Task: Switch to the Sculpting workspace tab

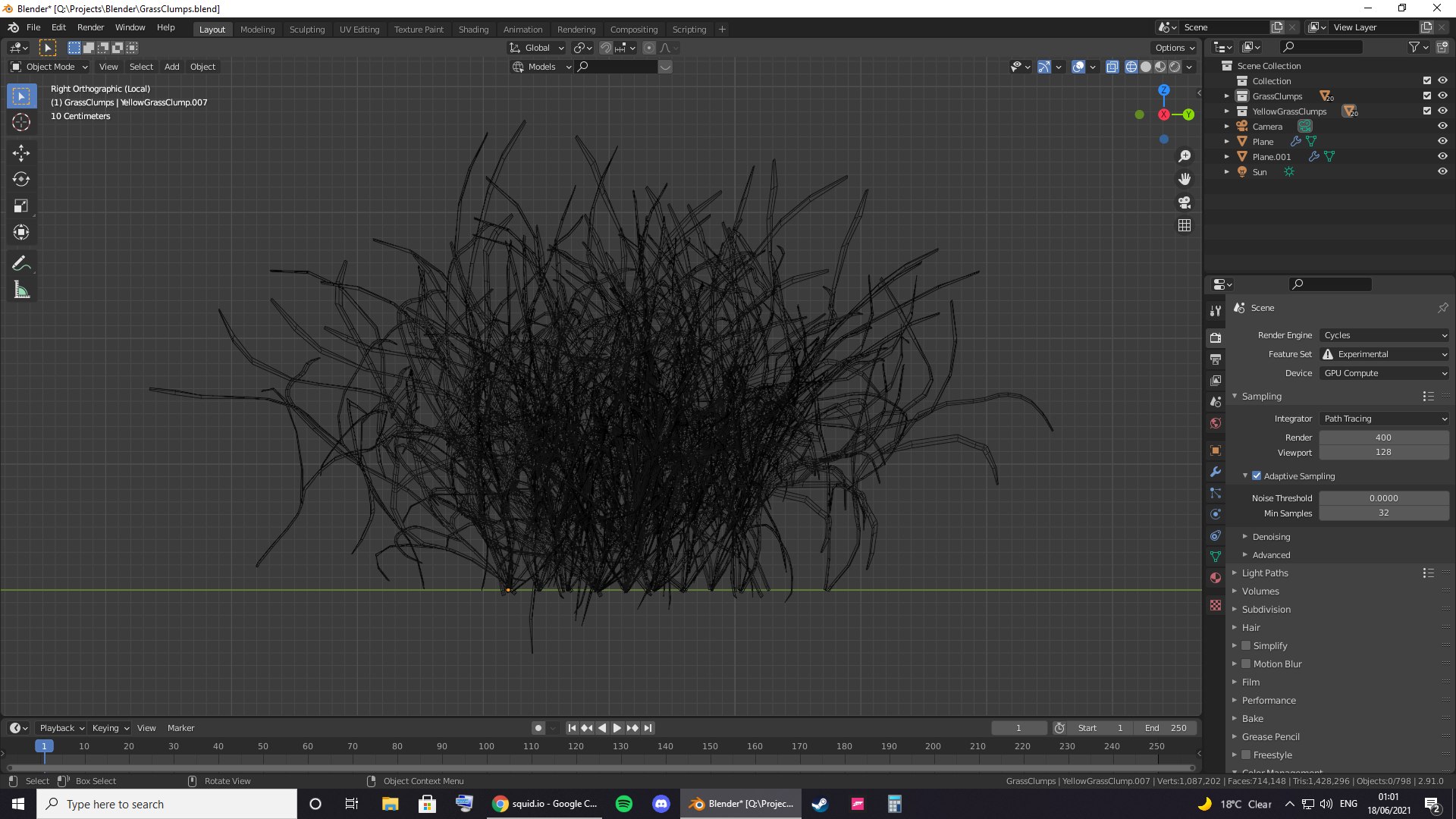Action: [x=307, y=30]
